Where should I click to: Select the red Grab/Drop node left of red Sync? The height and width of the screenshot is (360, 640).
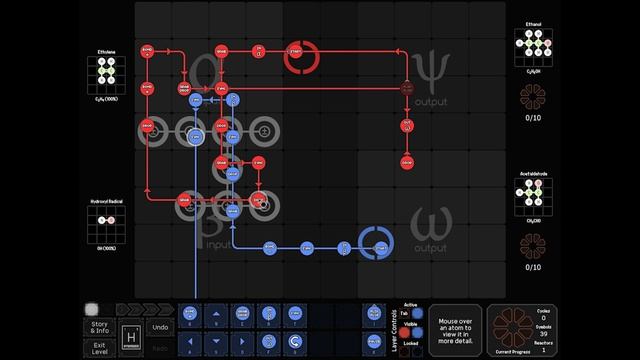[184, 88]
